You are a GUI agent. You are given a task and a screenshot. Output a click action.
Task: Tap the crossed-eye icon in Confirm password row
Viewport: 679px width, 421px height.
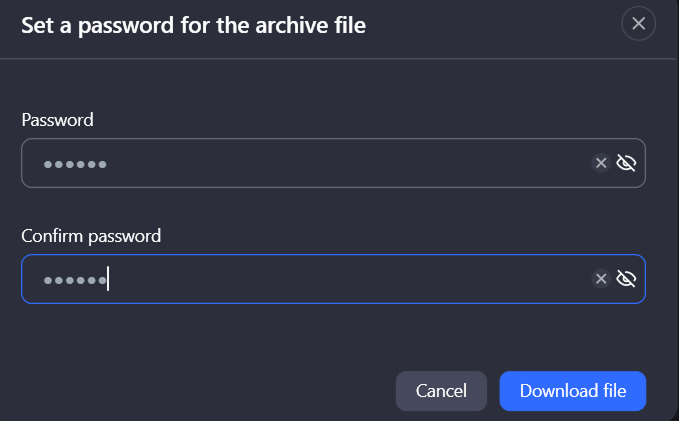point(627,279)
